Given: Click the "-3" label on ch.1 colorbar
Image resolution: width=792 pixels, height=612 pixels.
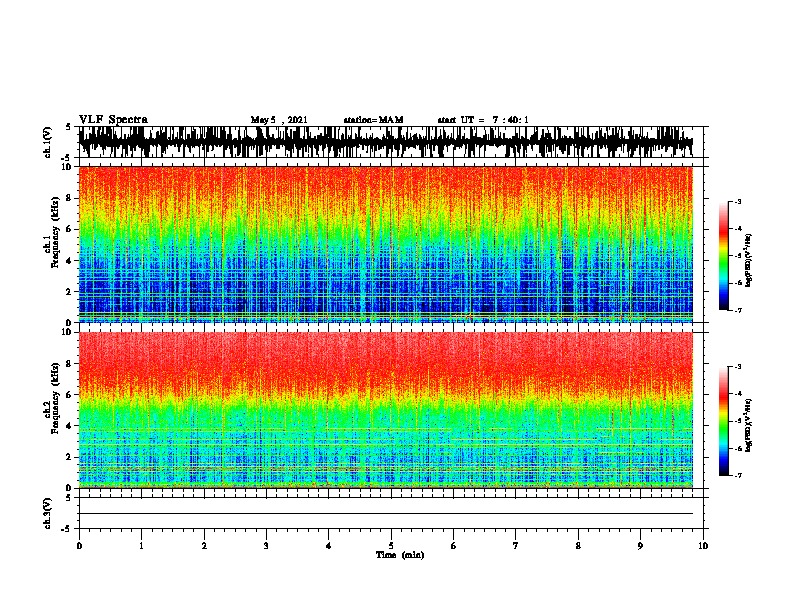Looking at the screenshot, I should coord(738,201).
